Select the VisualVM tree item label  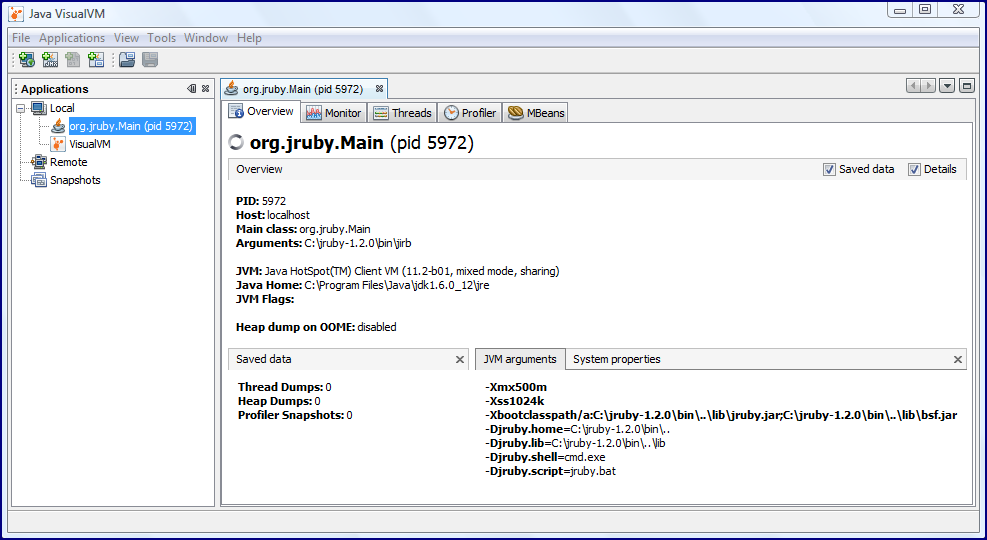[x=90, y=144]
